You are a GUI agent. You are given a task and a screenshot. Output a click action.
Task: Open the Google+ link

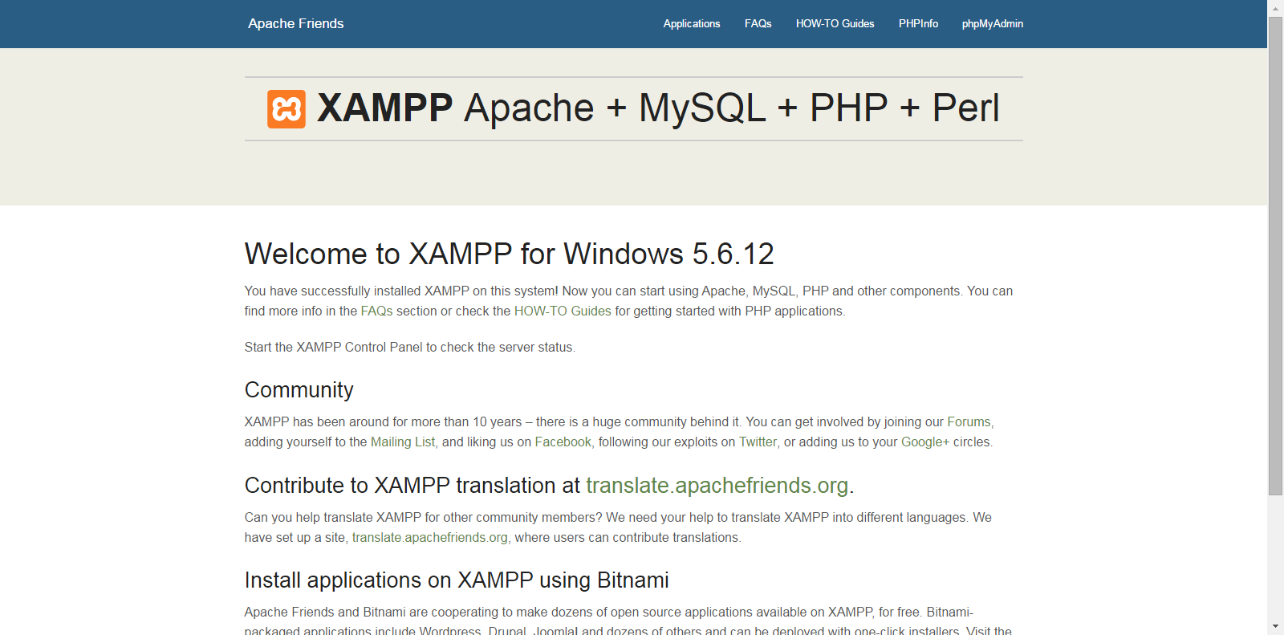point(925,442)
